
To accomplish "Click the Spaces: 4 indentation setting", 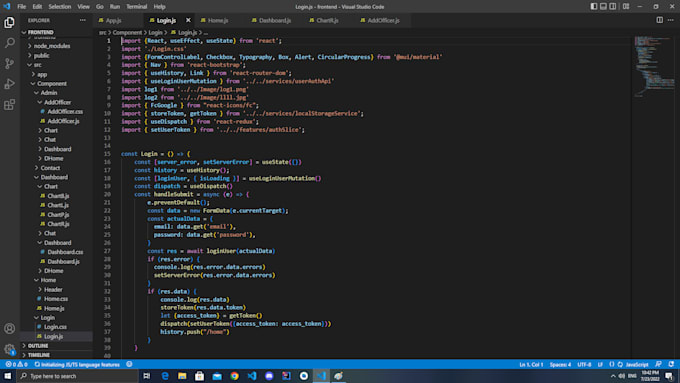I will coord(560,364).
